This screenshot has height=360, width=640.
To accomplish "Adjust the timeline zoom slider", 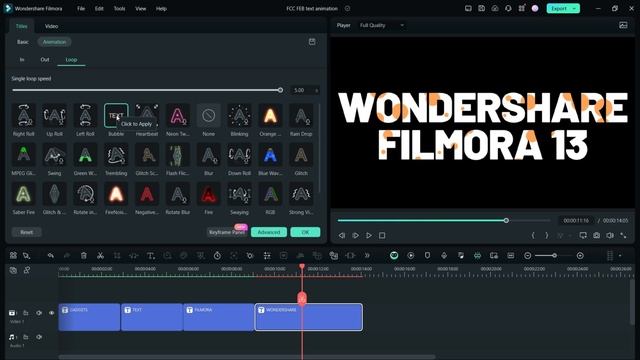I will pos(555,256).
